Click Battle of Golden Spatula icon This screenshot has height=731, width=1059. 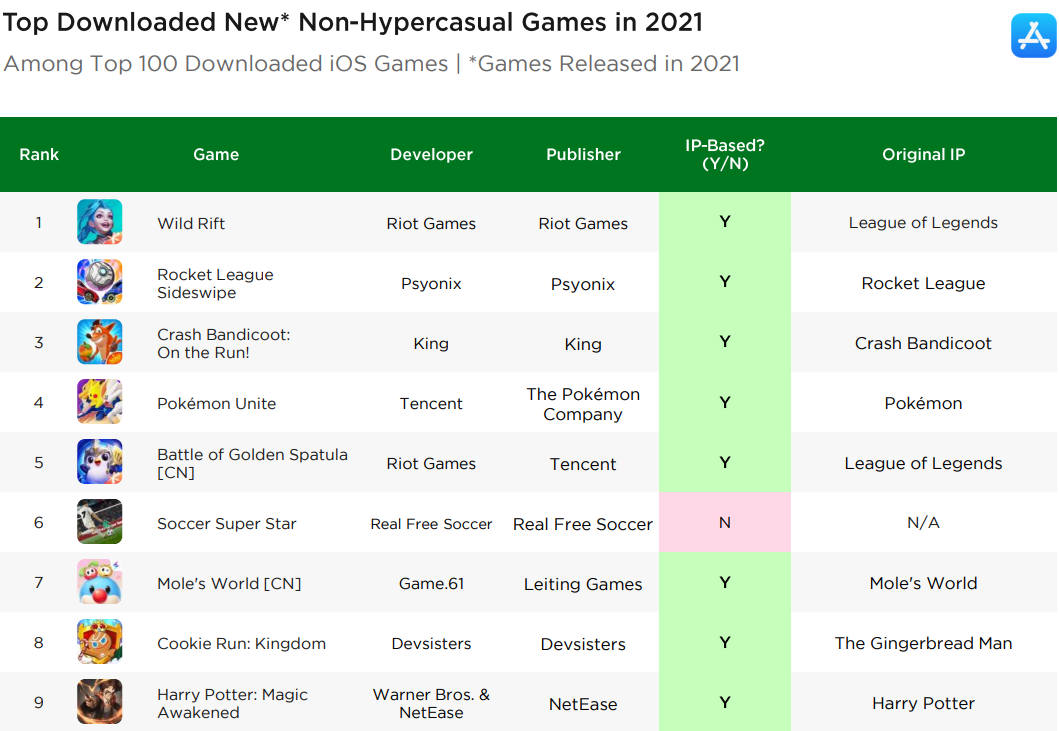click(x=100, y=462)
